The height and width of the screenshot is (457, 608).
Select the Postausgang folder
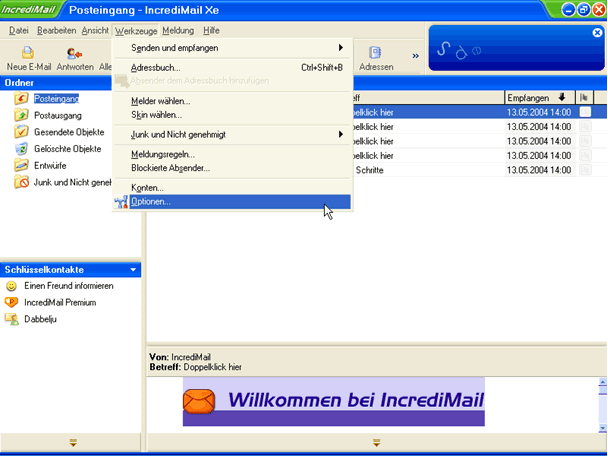click(x=58, y=116)
